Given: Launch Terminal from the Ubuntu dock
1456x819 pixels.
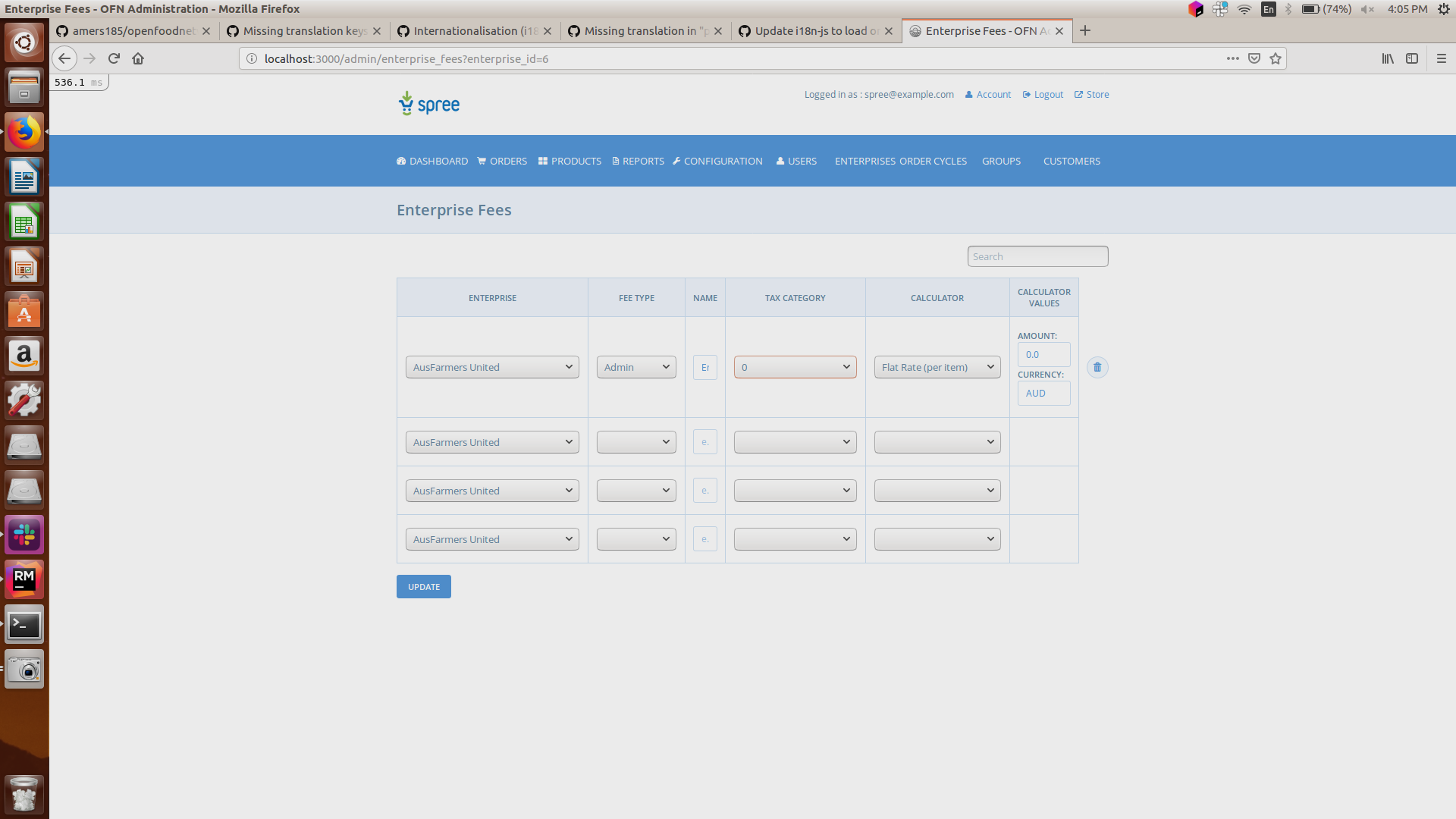Looking at the screenshot, I should click(24, 625).
